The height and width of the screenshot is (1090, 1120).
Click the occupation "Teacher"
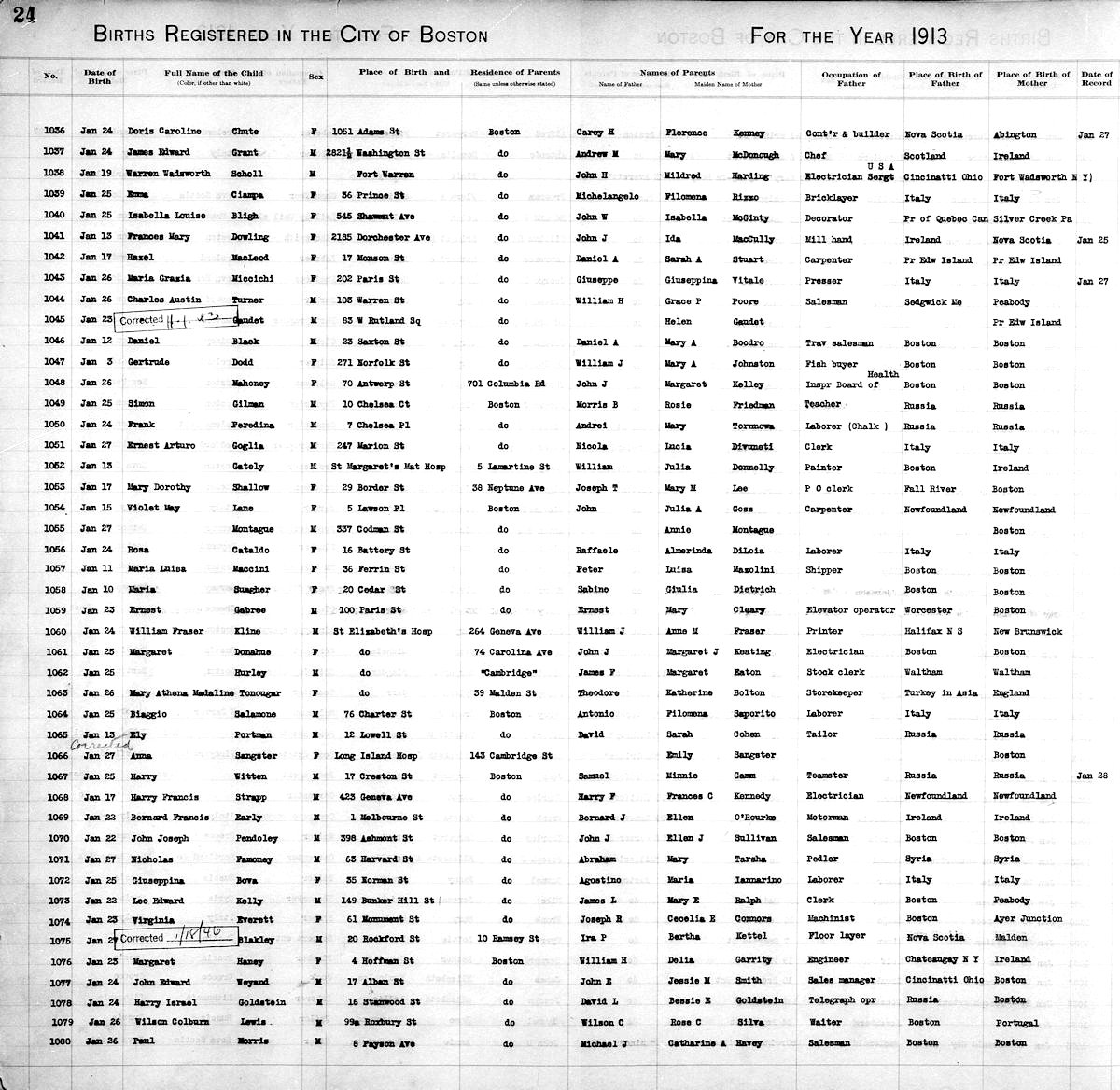(822, 405)
